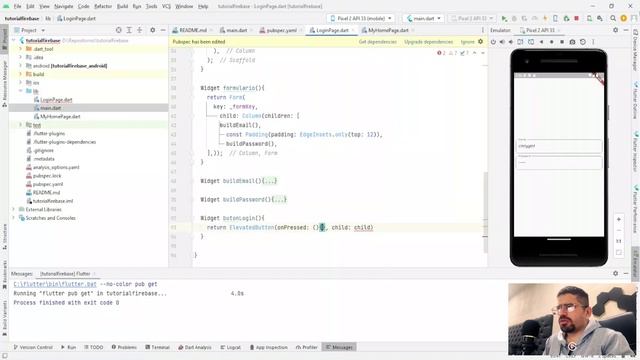Open App Inspection tool window
Screen dimensions: 640x360
pos(269,347)
